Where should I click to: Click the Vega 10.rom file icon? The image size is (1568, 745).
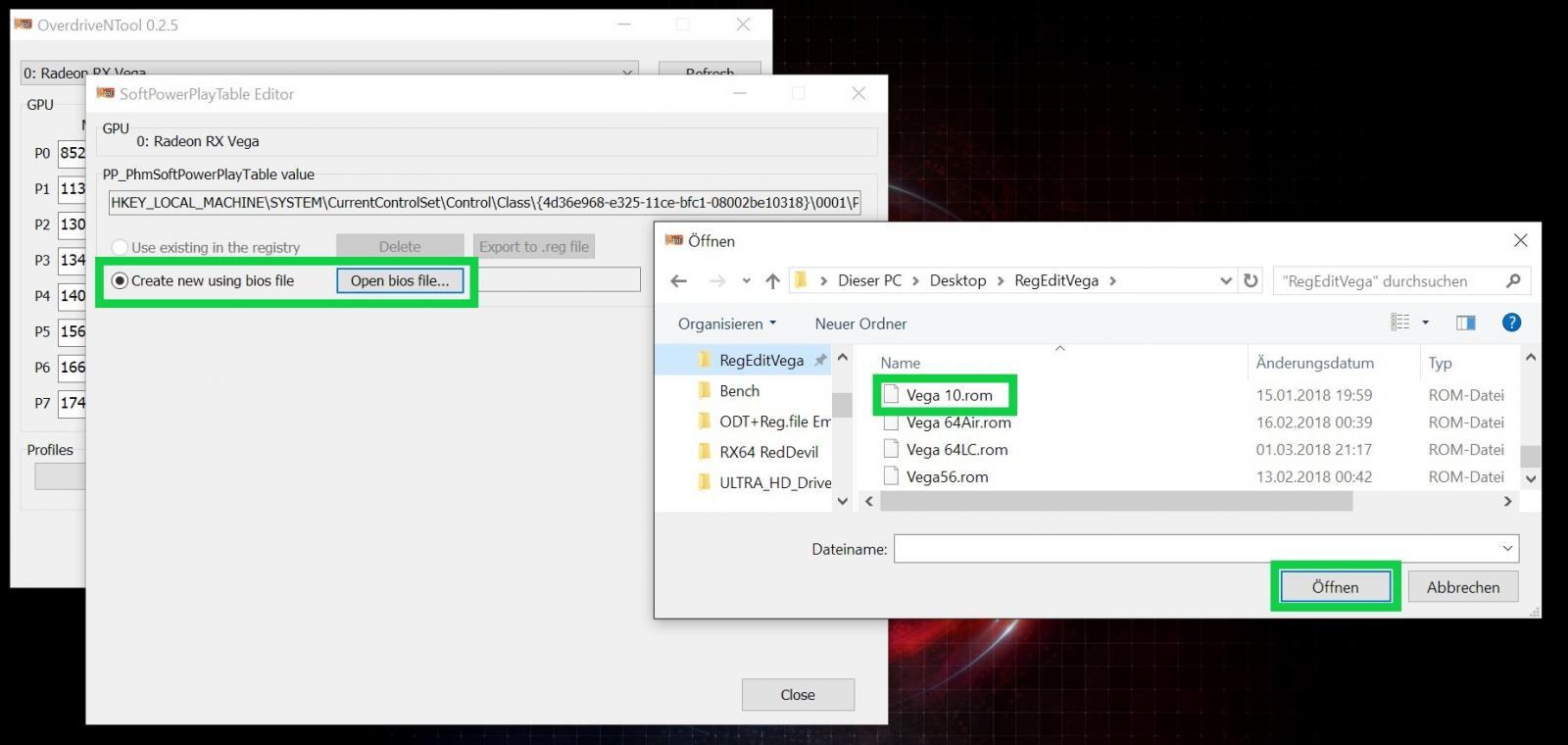coord(891,394)
